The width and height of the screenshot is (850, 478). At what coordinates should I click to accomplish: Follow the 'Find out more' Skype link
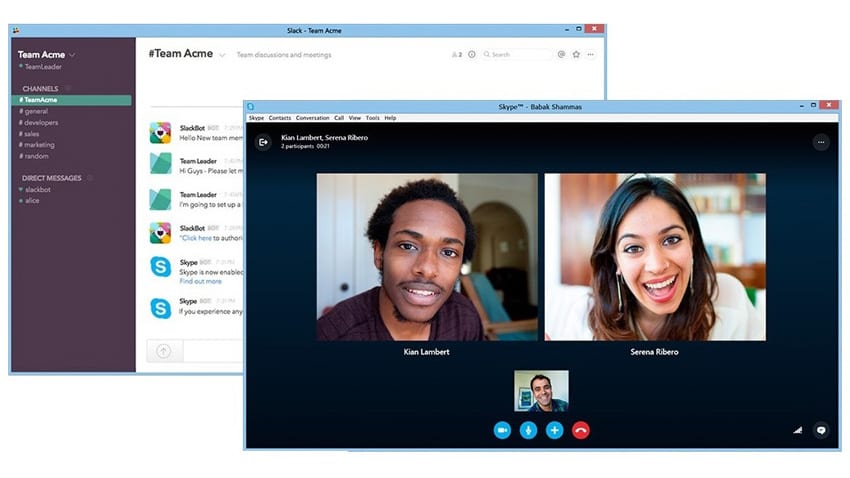pos(201,281)
